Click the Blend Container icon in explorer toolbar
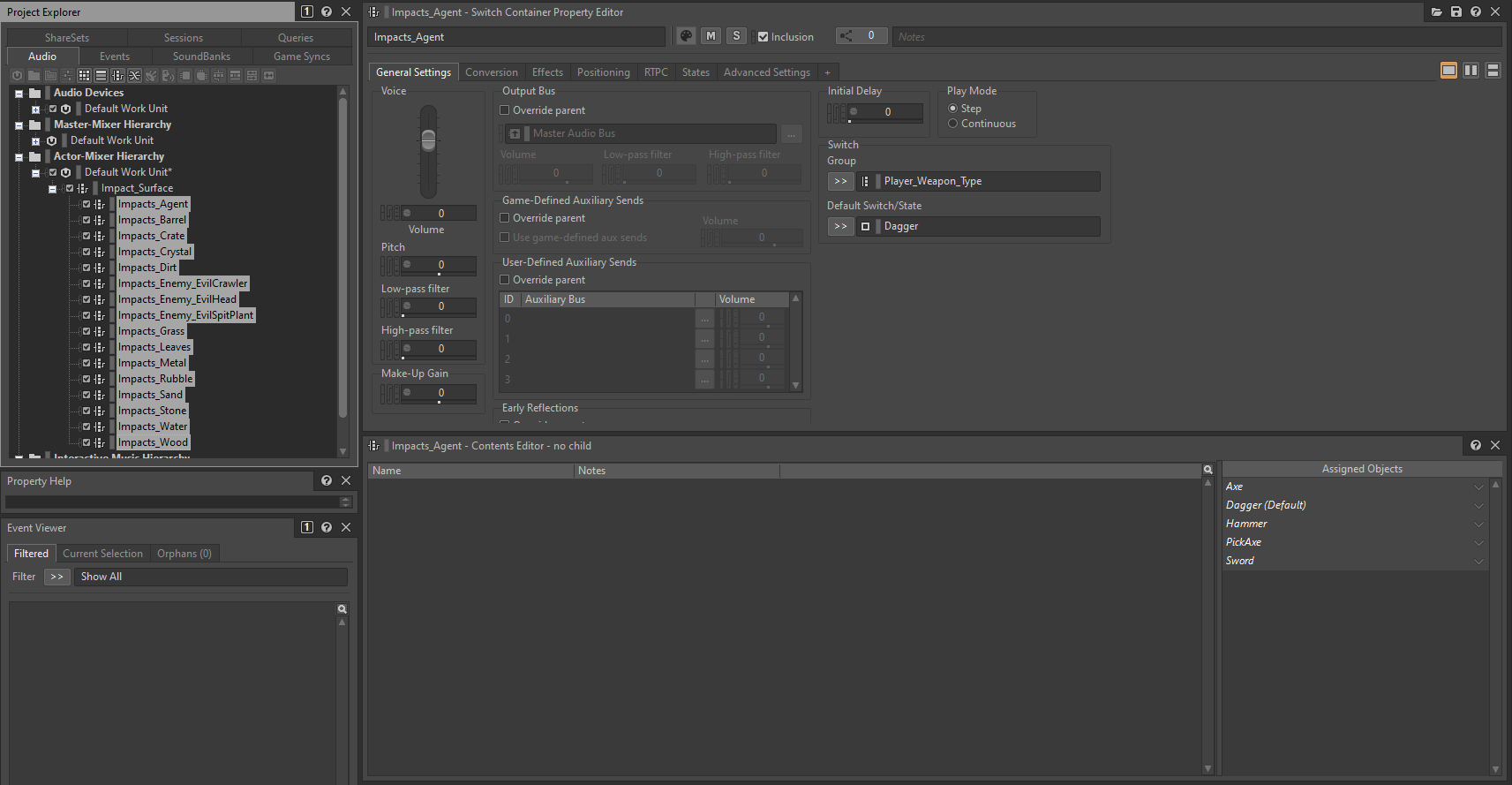 [134, 75]
